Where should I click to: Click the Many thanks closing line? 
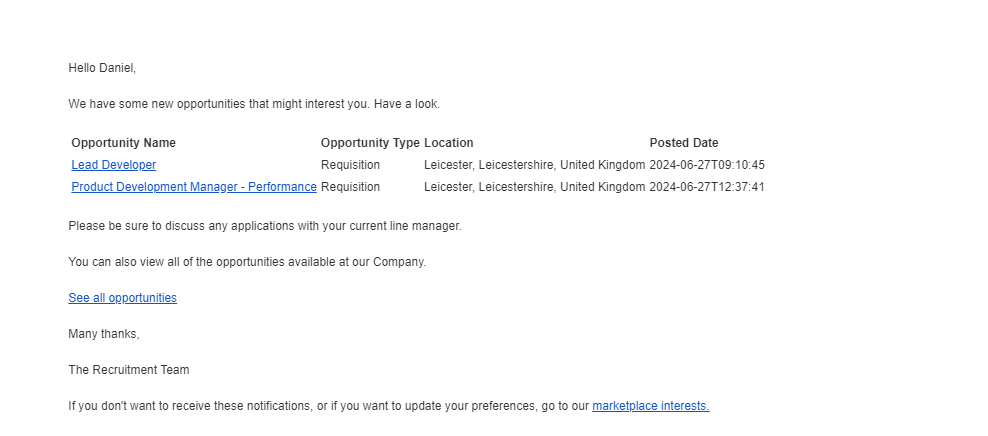coord(104,334)
